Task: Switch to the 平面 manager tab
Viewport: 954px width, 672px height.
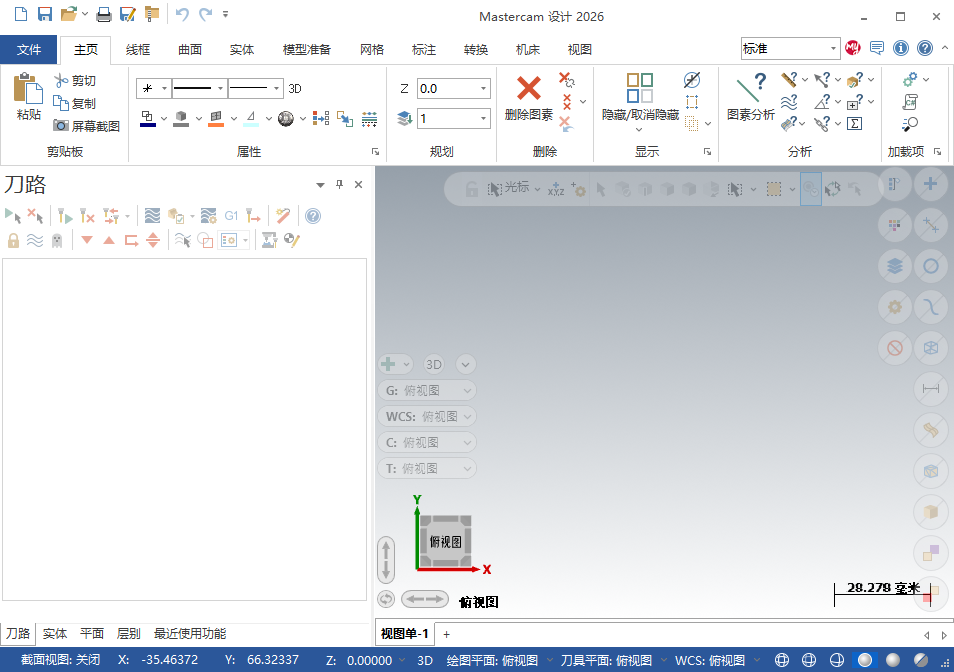Action: [x=92, y=634]
